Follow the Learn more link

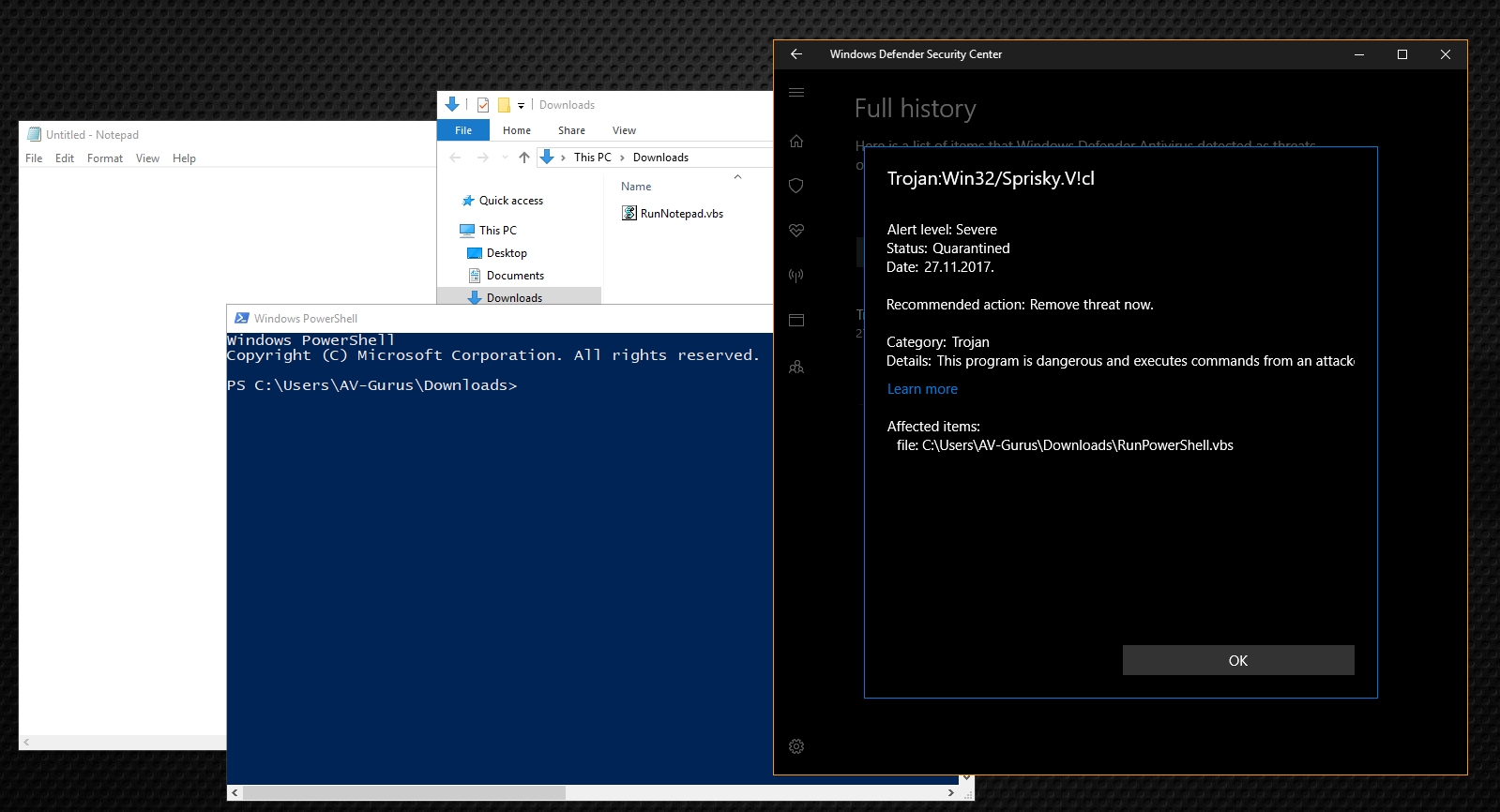tap(922, 389)
